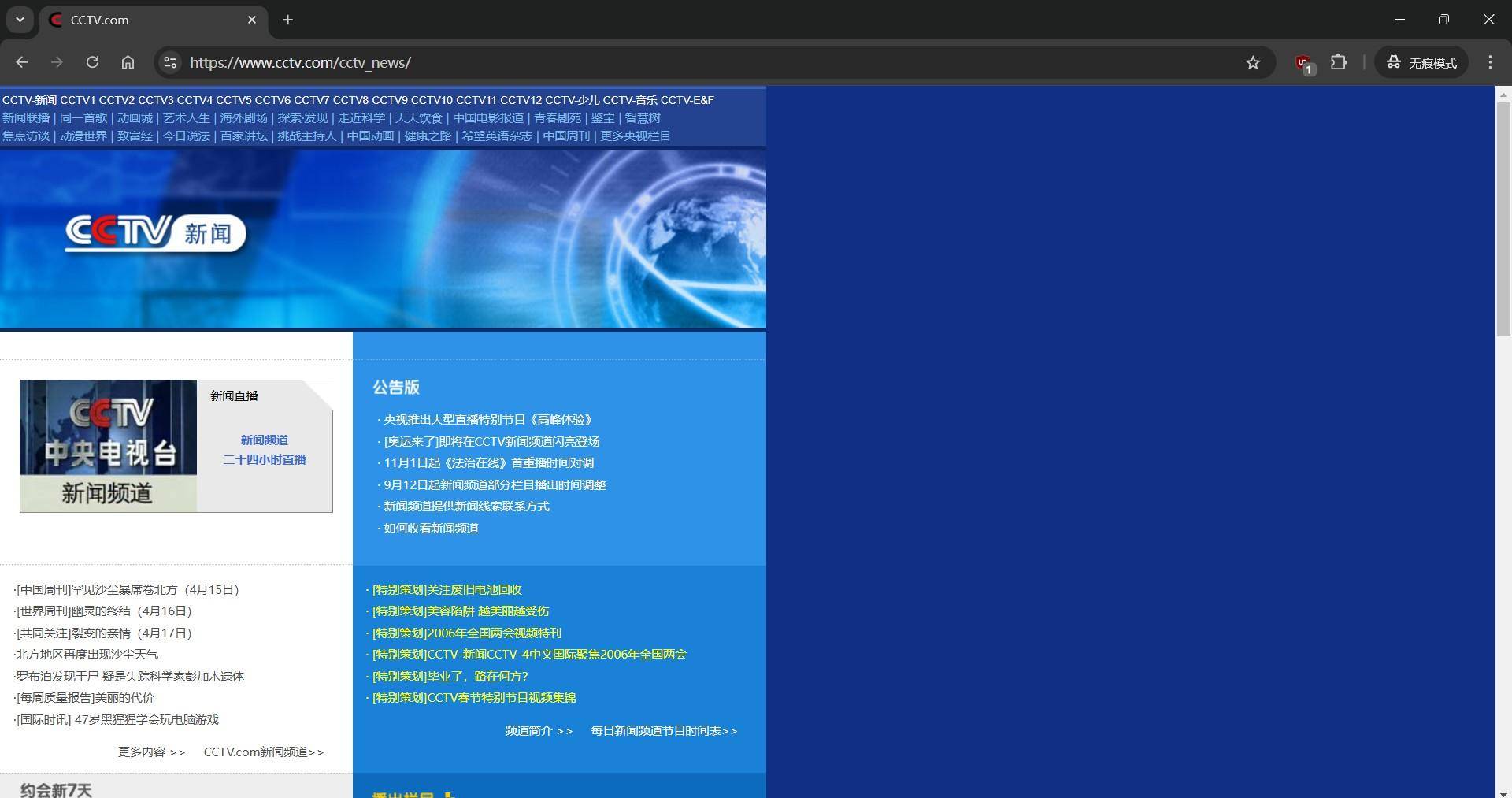This screenshot has height=798, width=1512.
Task: Select the CCTV.com tab
Action: pos(154,20)
